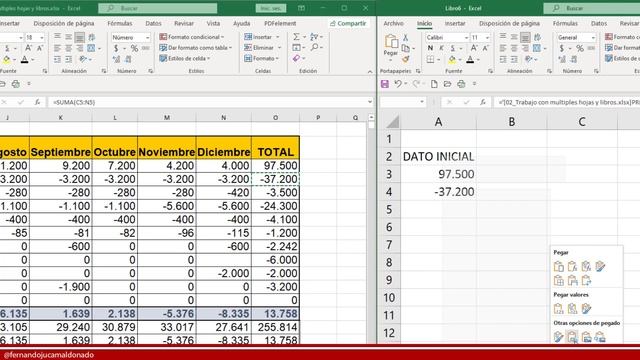Choose the Transpose paste icon
Viewport: 640px width, 360px height.
[586, 280]
